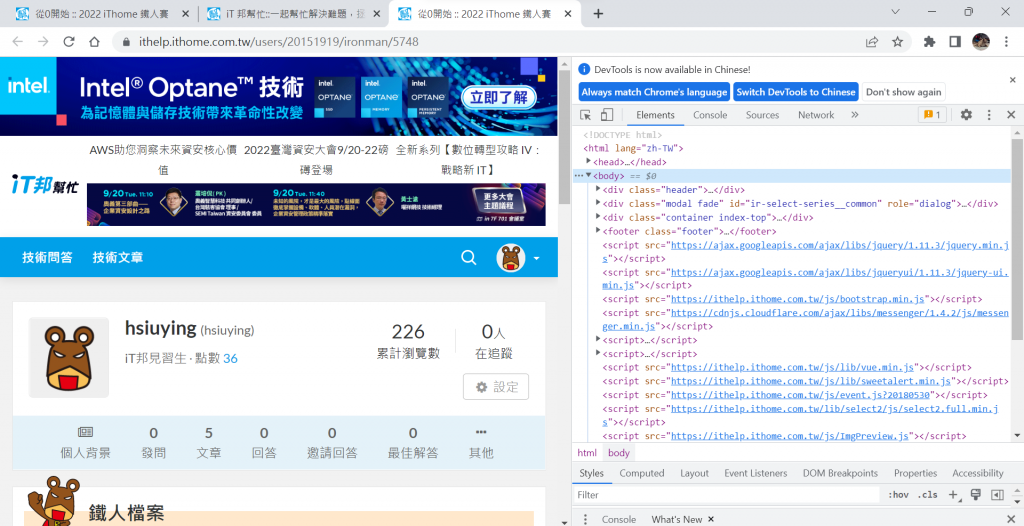Open the 設定 settings button on profile
1024x526 pixels.
point(496,387)
